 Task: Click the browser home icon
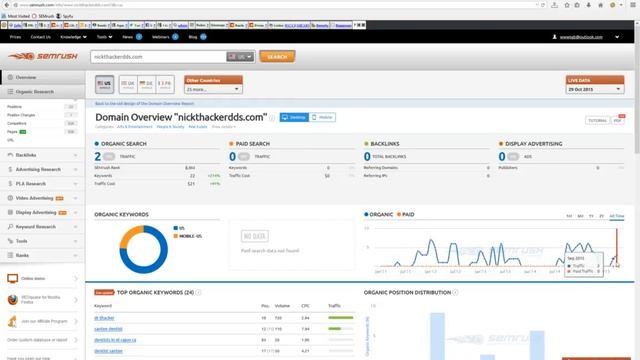[x=600, y=5]
